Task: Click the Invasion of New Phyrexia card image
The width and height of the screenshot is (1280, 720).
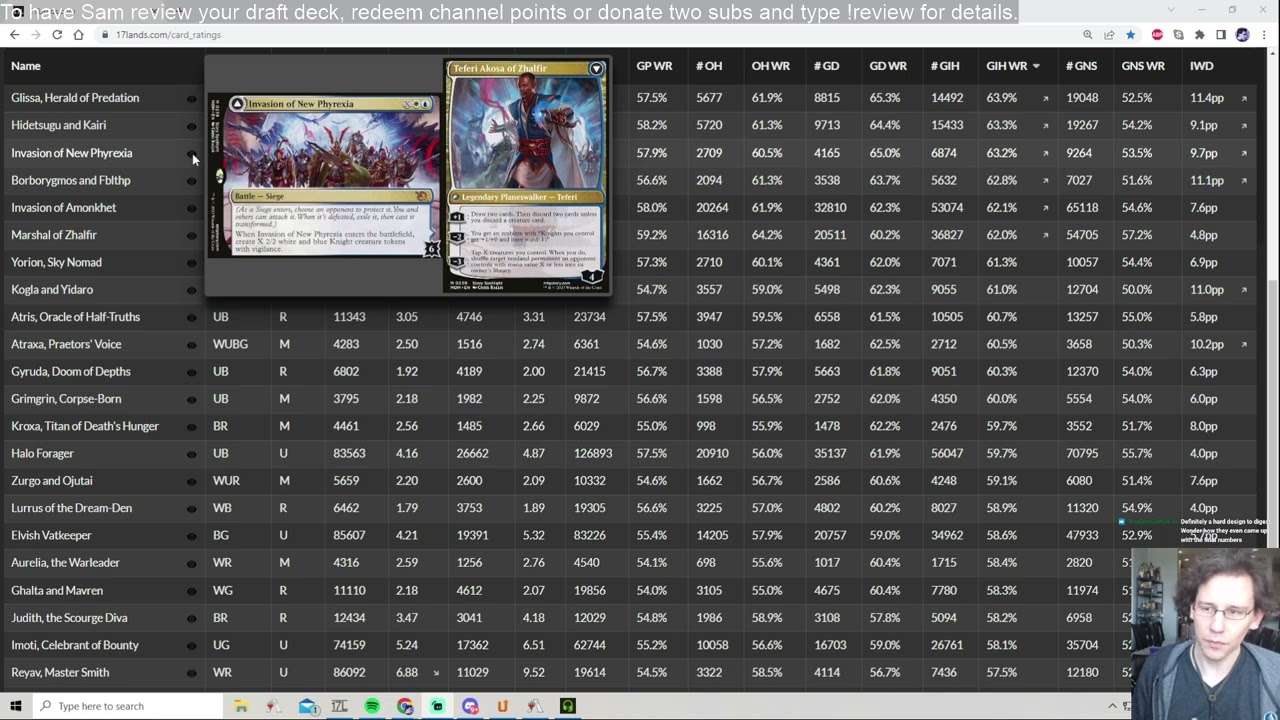Action: [324, 175]
